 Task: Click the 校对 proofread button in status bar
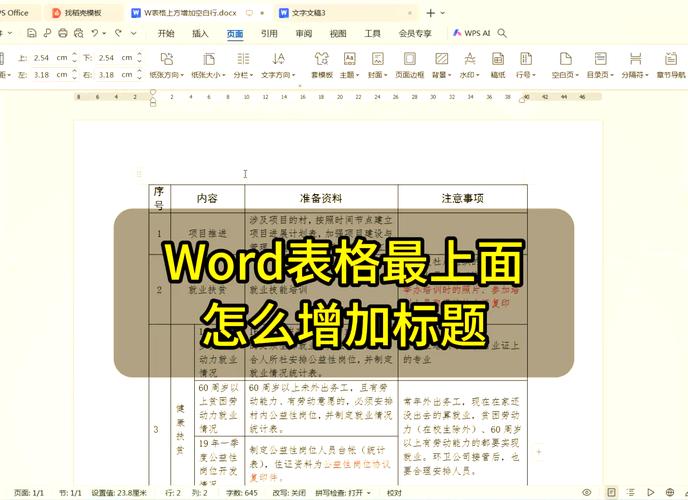pyautogui.click(x=394, y=493)
